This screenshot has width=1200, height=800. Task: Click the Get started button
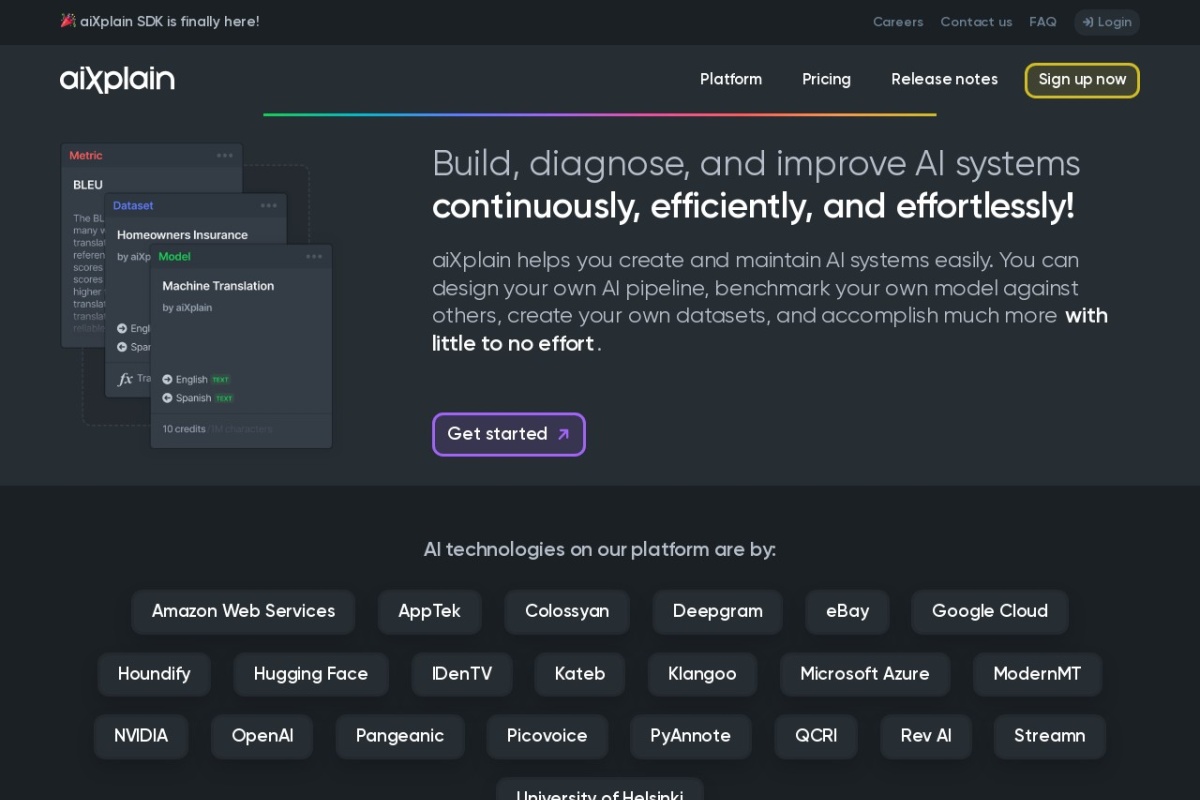click(509, 434)
